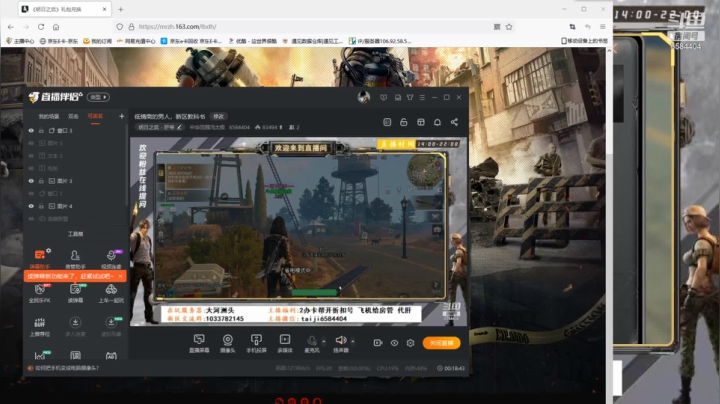The height and width of the screenshot is (404, 720).
Task: Open the 读弹幕 read-danmaku tool
Action: [75, 292]
